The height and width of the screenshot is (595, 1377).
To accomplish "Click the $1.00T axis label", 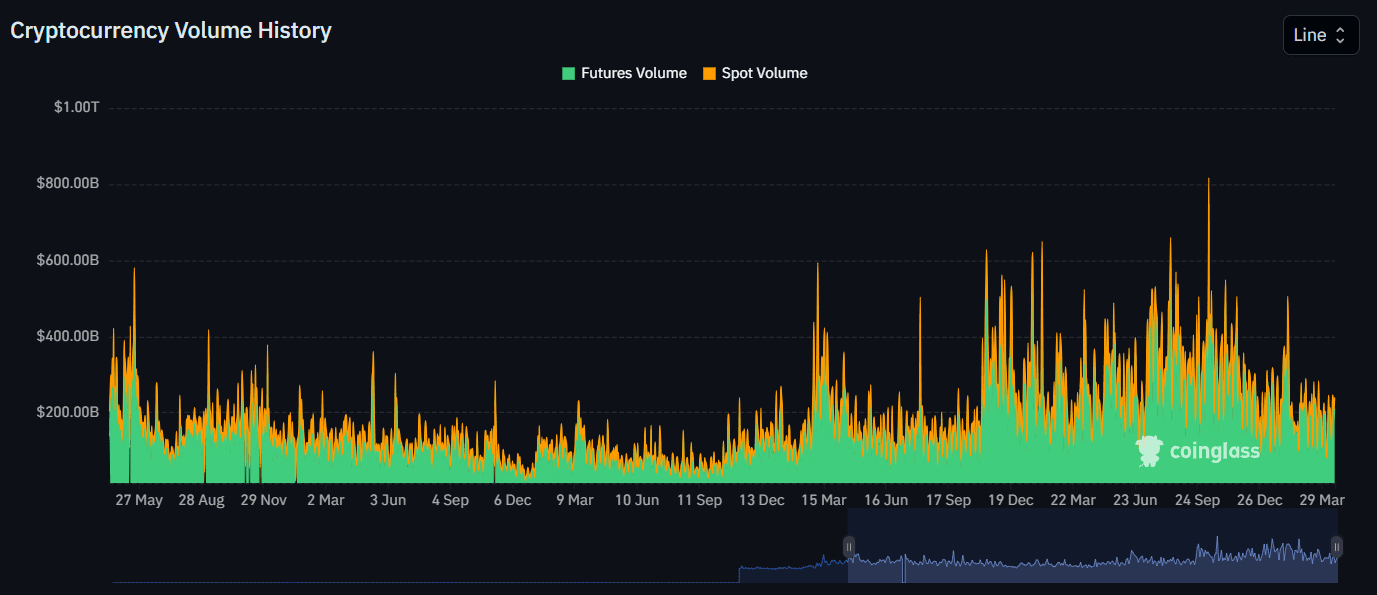I will (x=77, y=105).
